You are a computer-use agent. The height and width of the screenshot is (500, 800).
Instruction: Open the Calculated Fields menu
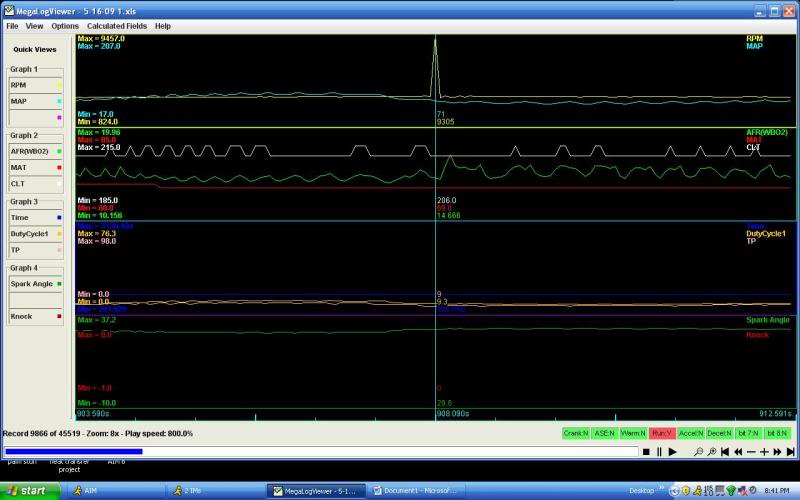115,26
